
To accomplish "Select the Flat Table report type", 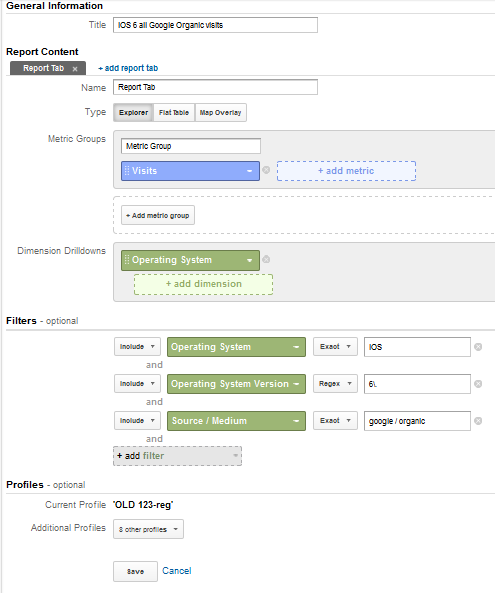I will coord(174,113).
